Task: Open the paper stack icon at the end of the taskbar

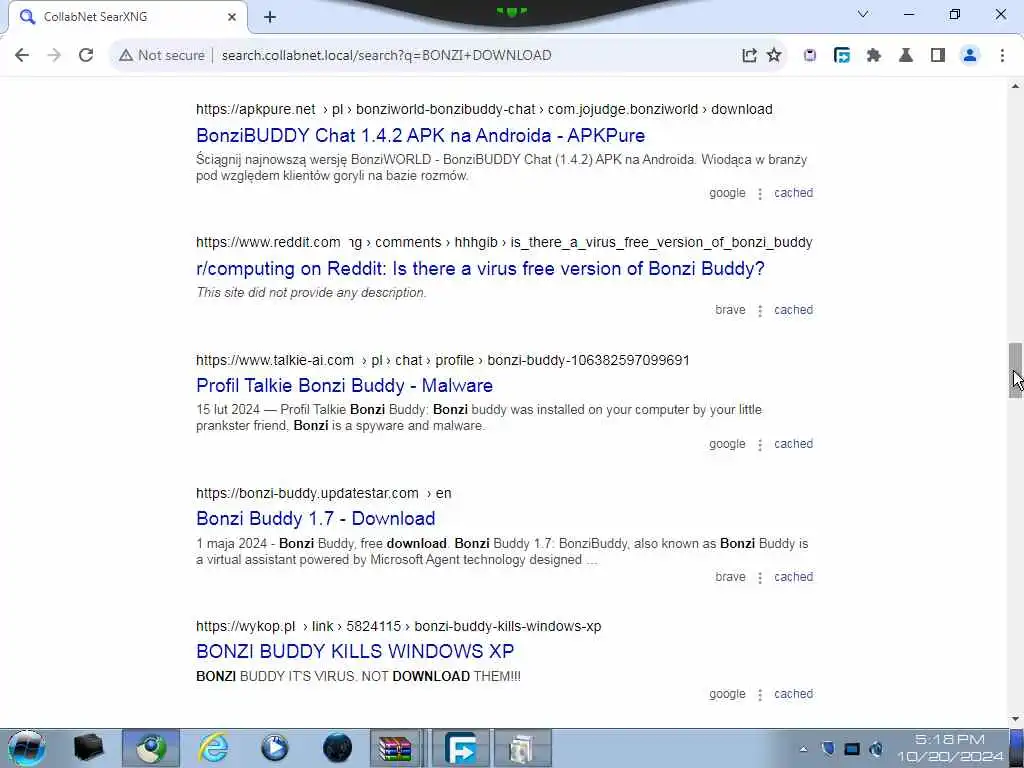Action: [522, 748]
